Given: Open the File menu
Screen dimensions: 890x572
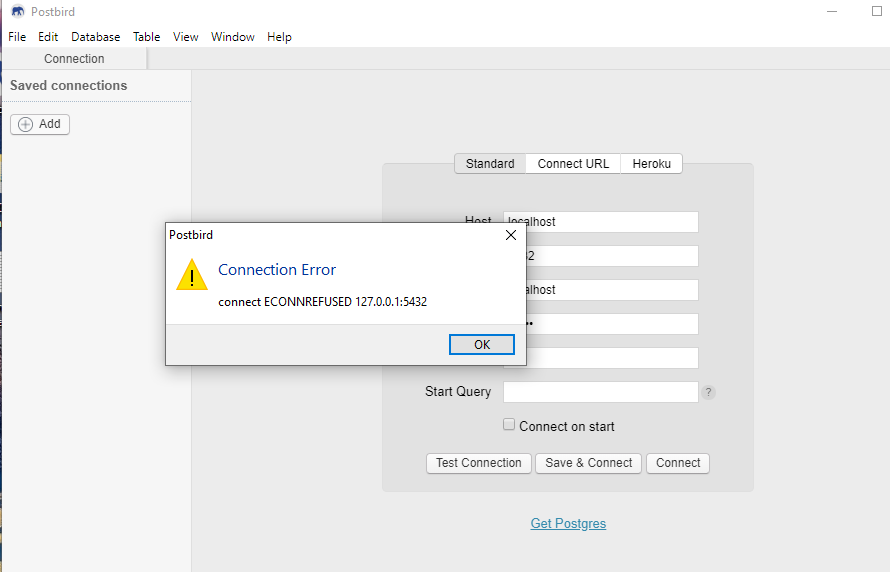Looking at the screenshot, I should pyautogui.click(x=17, y=37).
